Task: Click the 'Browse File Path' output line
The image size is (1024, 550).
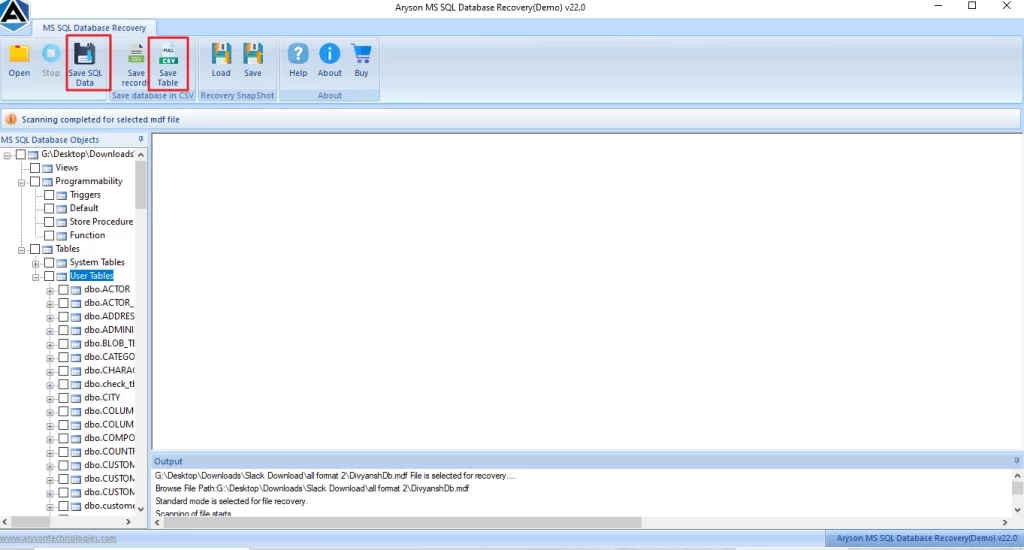Action: tap(312, 488)
